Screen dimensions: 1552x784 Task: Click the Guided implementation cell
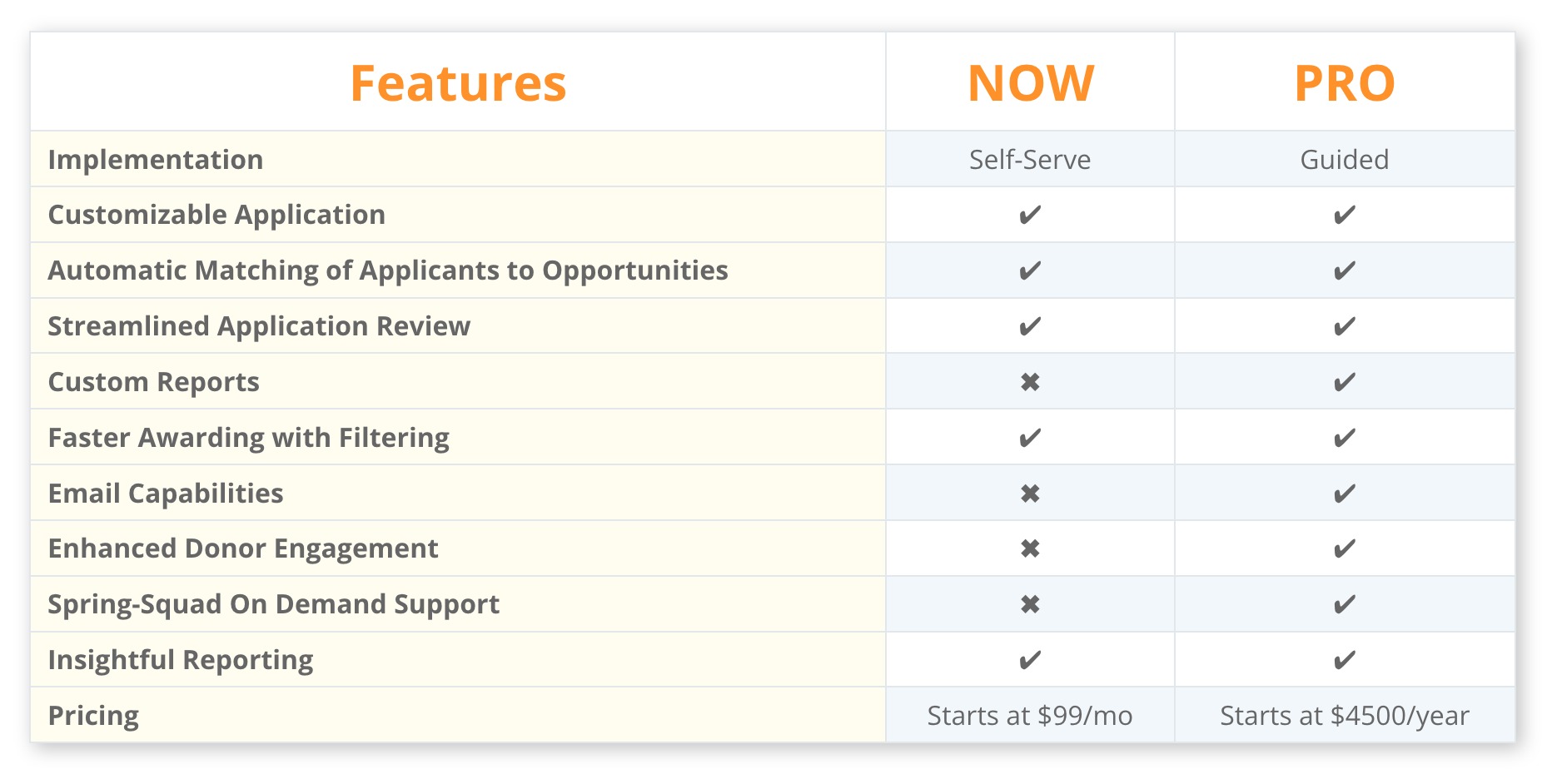coord(1345,160)
